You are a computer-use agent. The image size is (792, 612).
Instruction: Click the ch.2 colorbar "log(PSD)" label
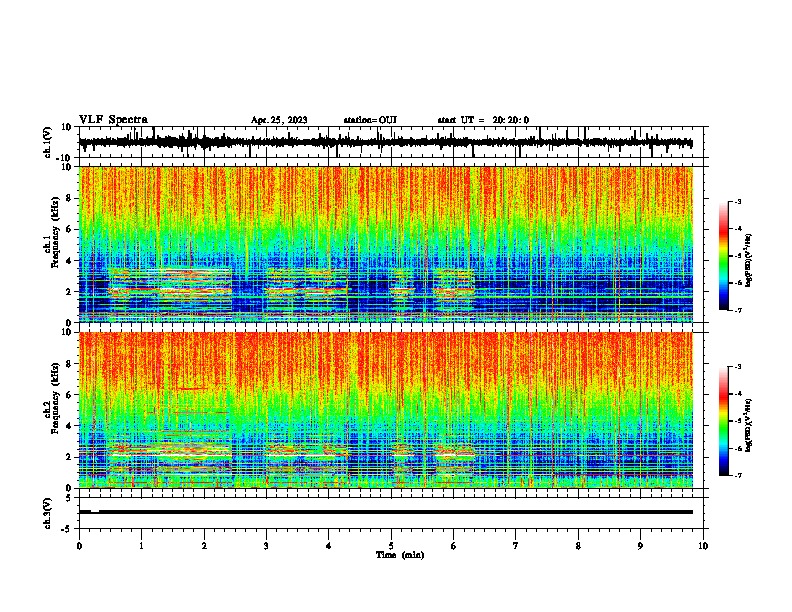748,426
